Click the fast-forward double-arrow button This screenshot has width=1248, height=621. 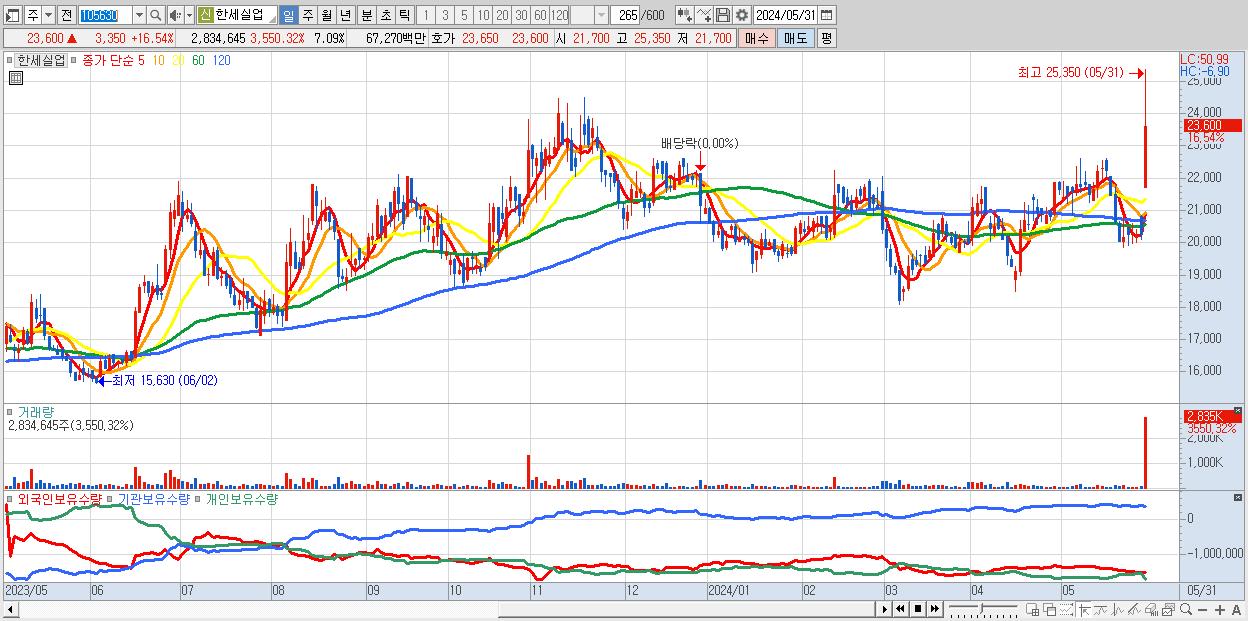(935, 609)
